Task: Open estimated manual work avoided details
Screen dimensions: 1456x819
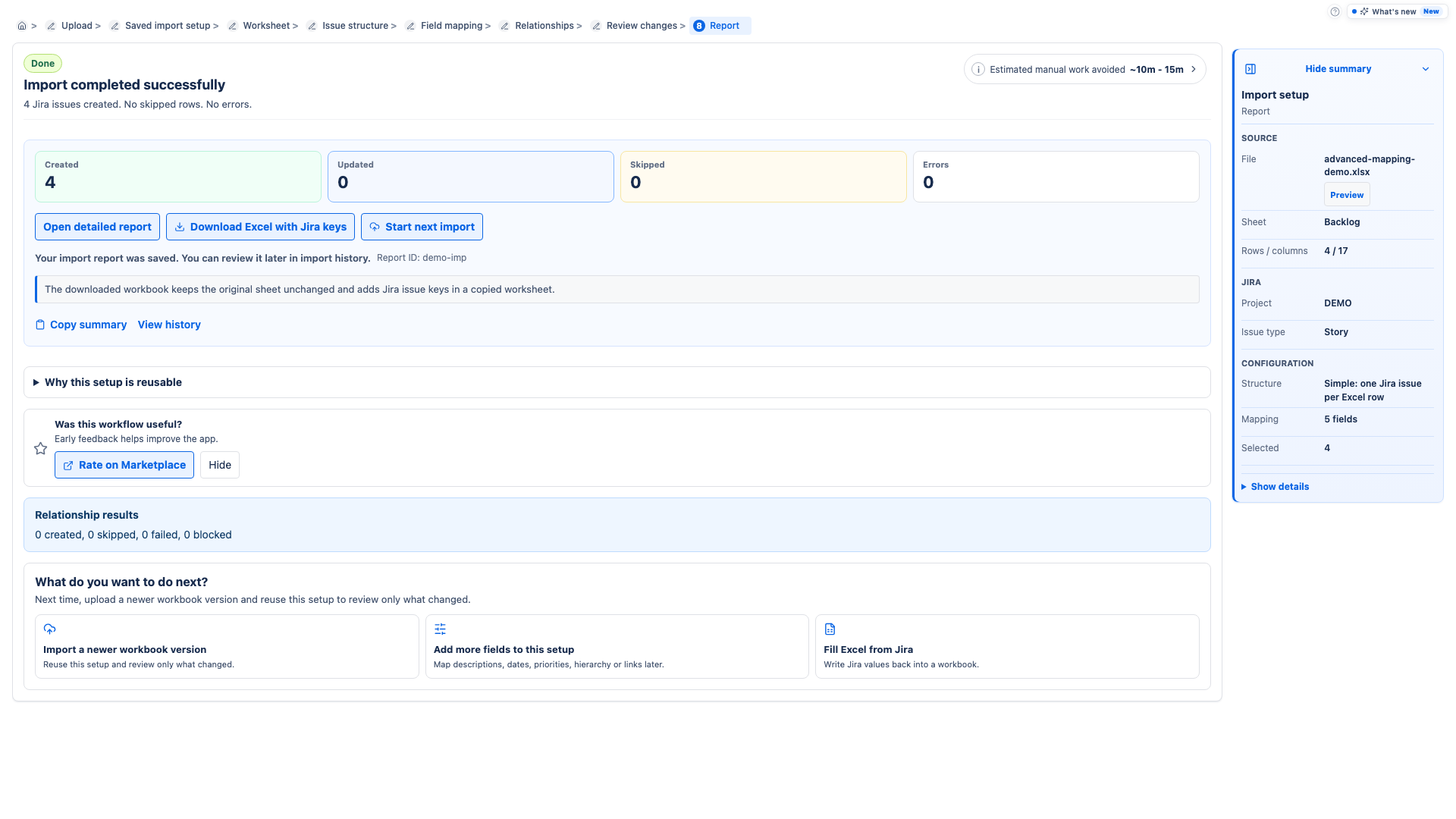Action: 1084,69
